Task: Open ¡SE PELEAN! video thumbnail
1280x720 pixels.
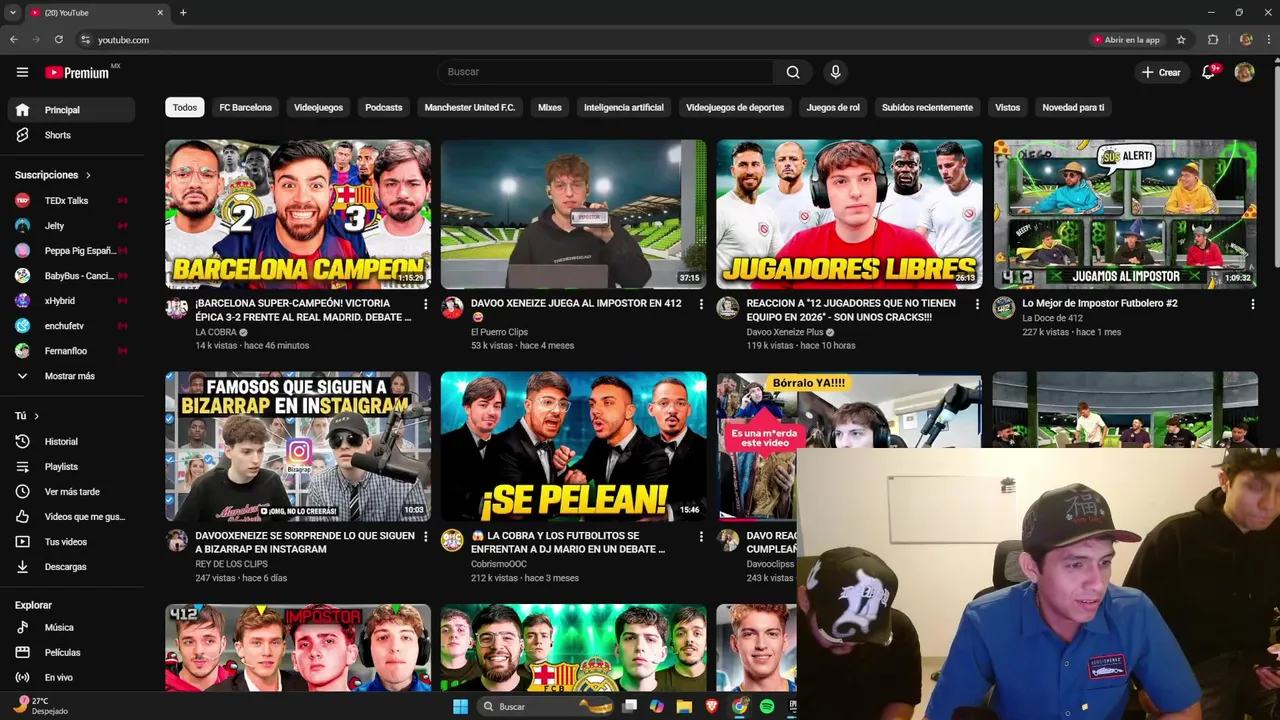Action: (x=573, y=446)
